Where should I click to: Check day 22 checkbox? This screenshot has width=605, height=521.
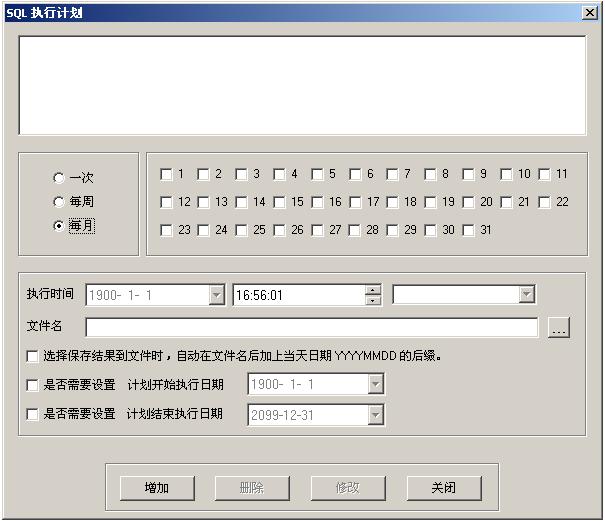(544, 202)
